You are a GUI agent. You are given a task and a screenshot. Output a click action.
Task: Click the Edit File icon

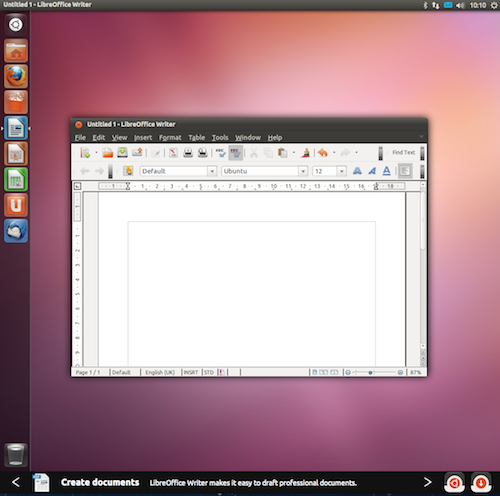155,153
